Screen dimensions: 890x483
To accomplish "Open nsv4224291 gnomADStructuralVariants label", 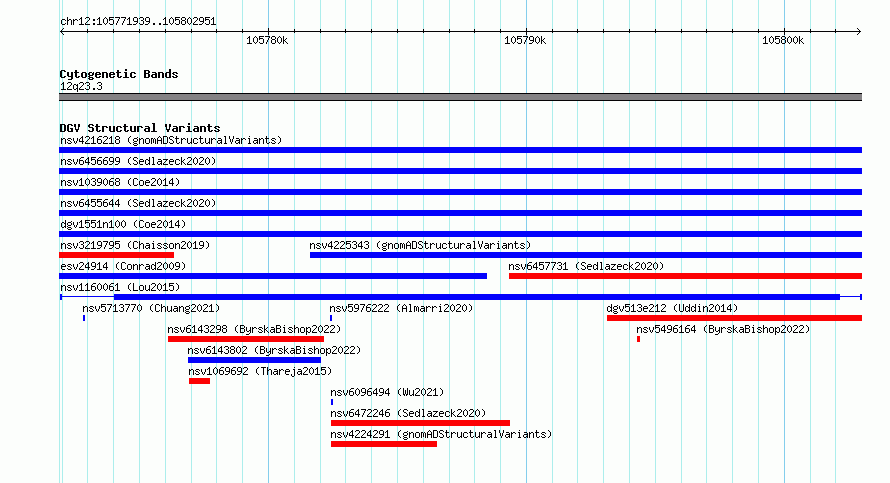I will 441,434.
